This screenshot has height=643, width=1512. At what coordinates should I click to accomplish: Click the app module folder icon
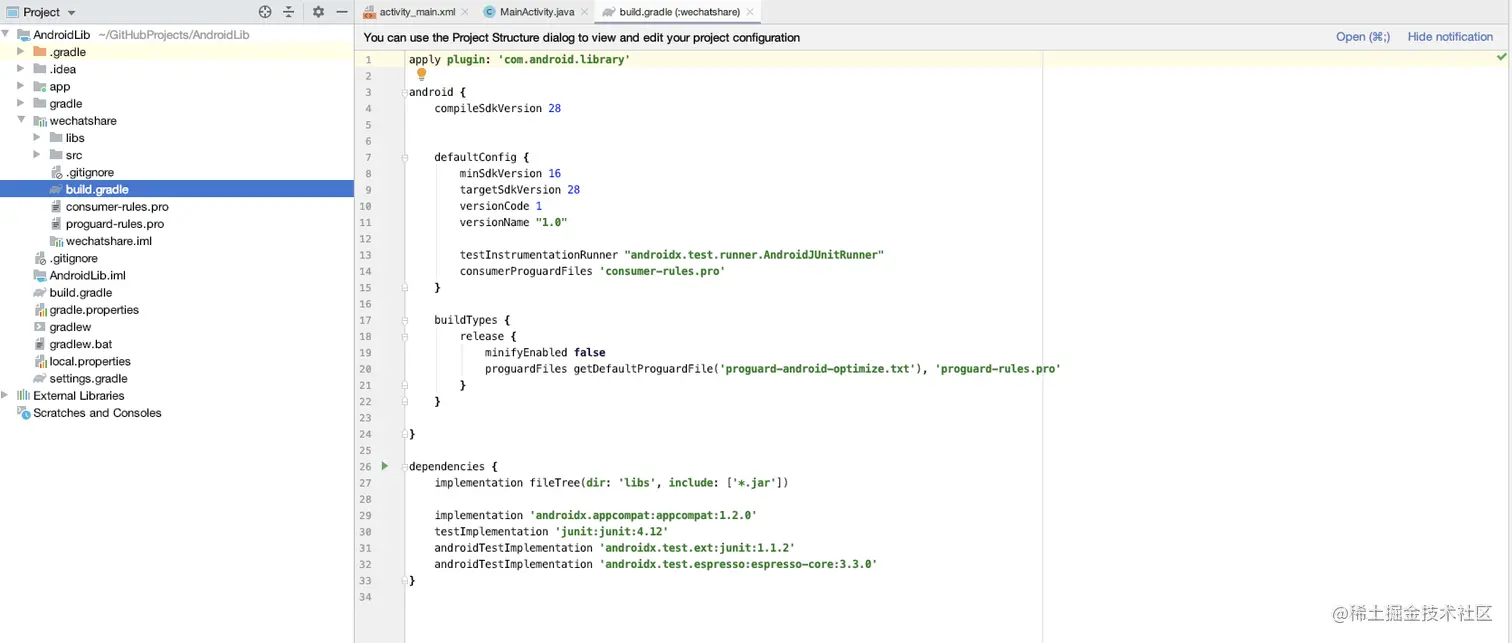(x=40, y=86)
